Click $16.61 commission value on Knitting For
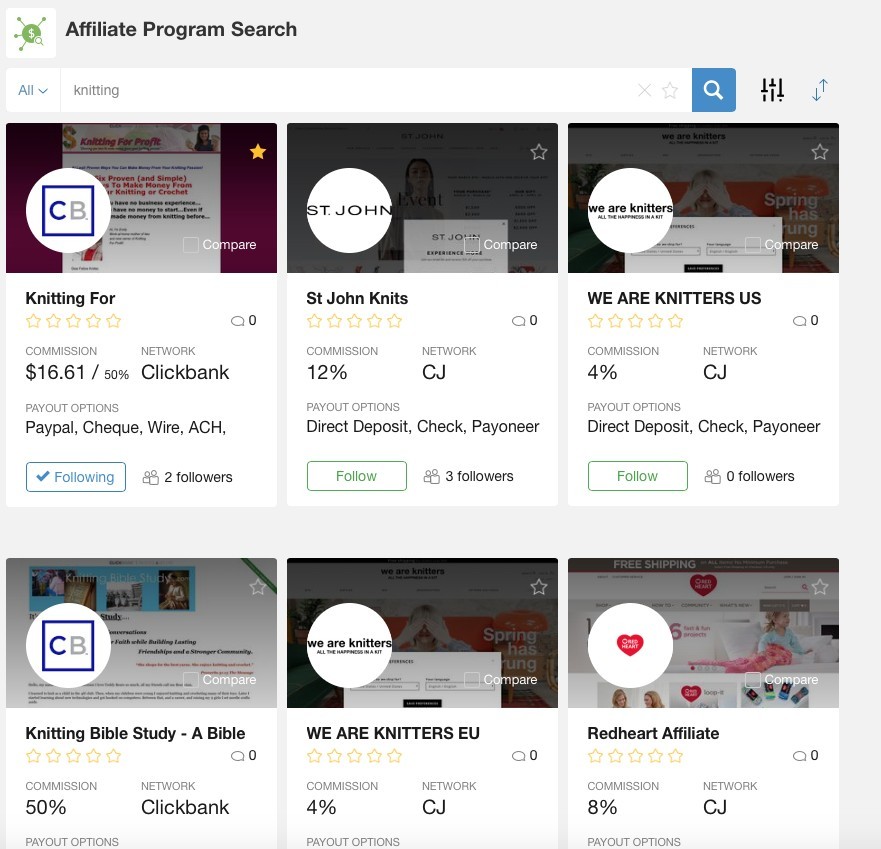The height and width of the screenshot is (849, 881). pos(55,372)
